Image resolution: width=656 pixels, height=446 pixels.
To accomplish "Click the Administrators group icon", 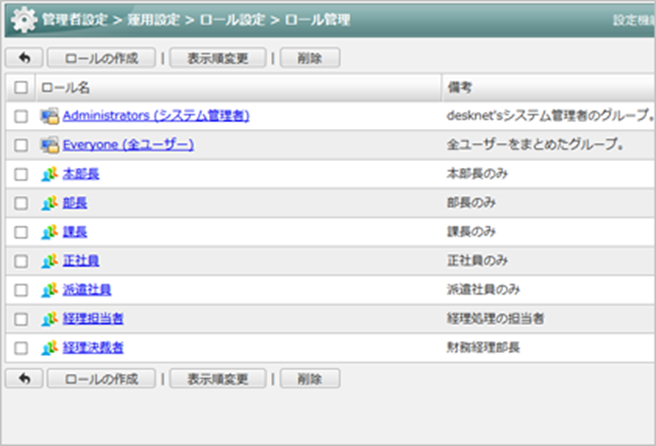I will click(49, 116).
